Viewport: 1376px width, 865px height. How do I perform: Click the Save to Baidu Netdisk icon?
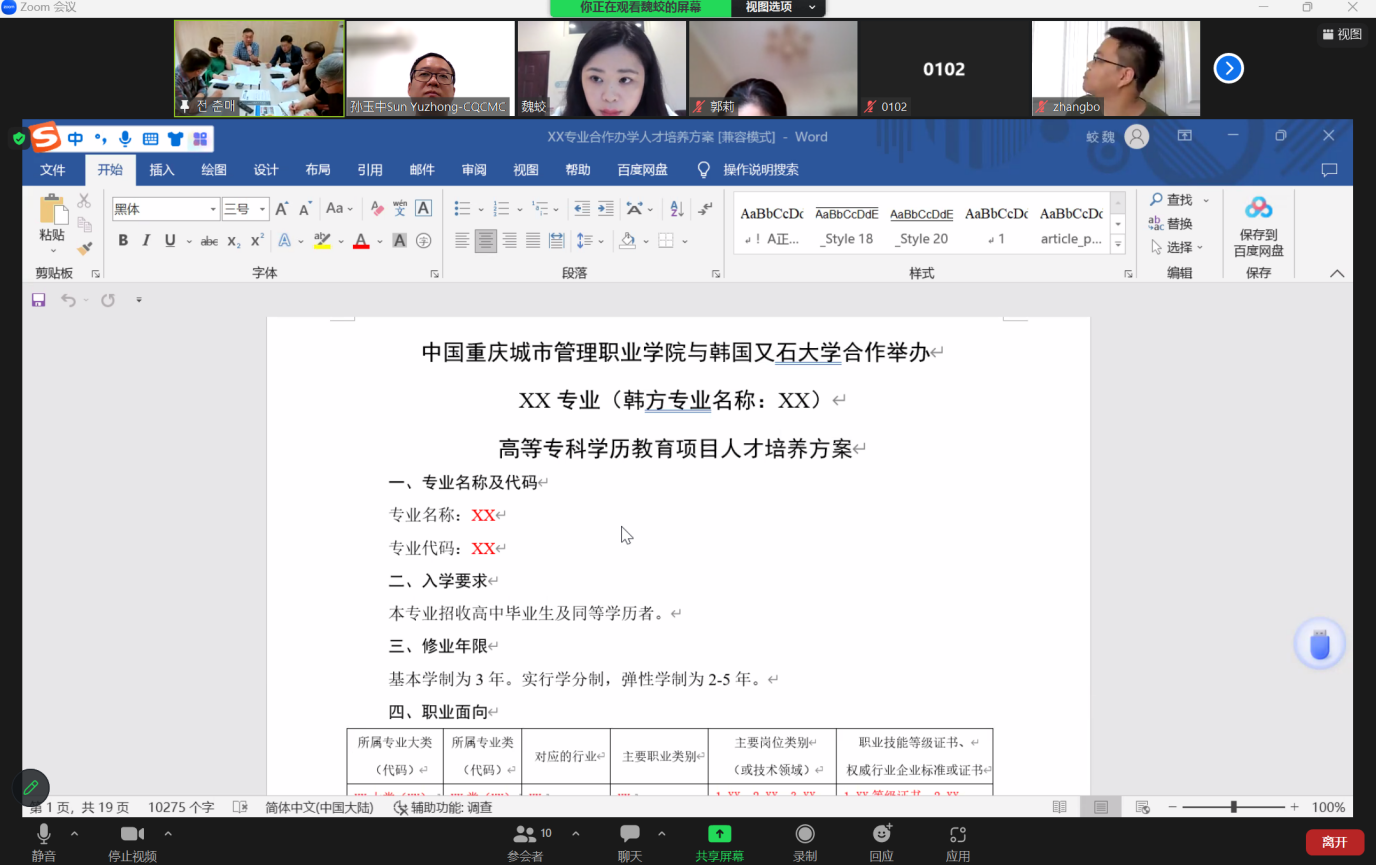(1258, 228)
